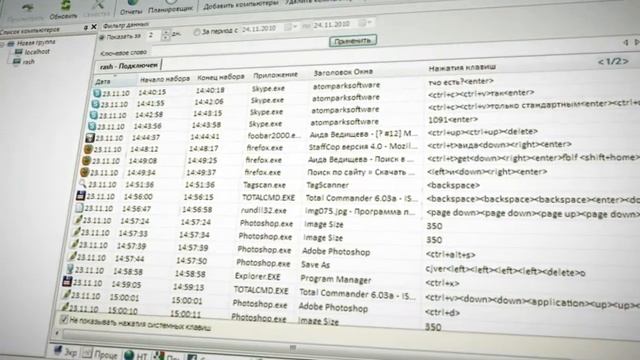The height and width of the screenshot is (360, 640).
Task: Click the days spinner arrows
Action: pos(165,35)
